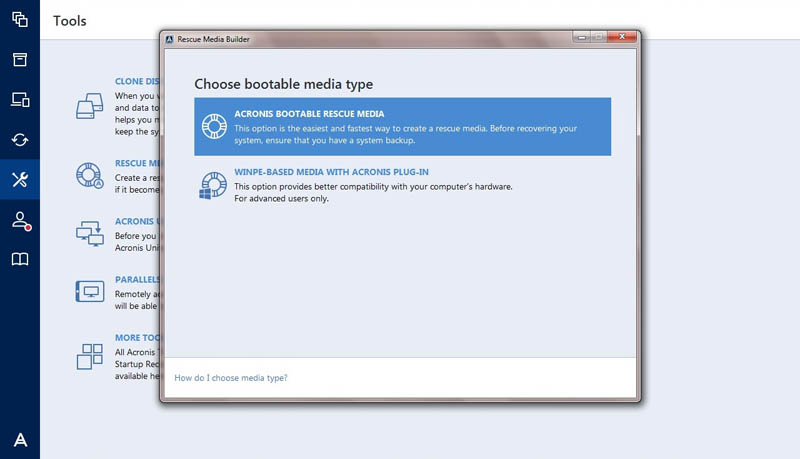800x459 pixels.
Task: Click the Clone Disk heading link
Action: click(137, 82)
